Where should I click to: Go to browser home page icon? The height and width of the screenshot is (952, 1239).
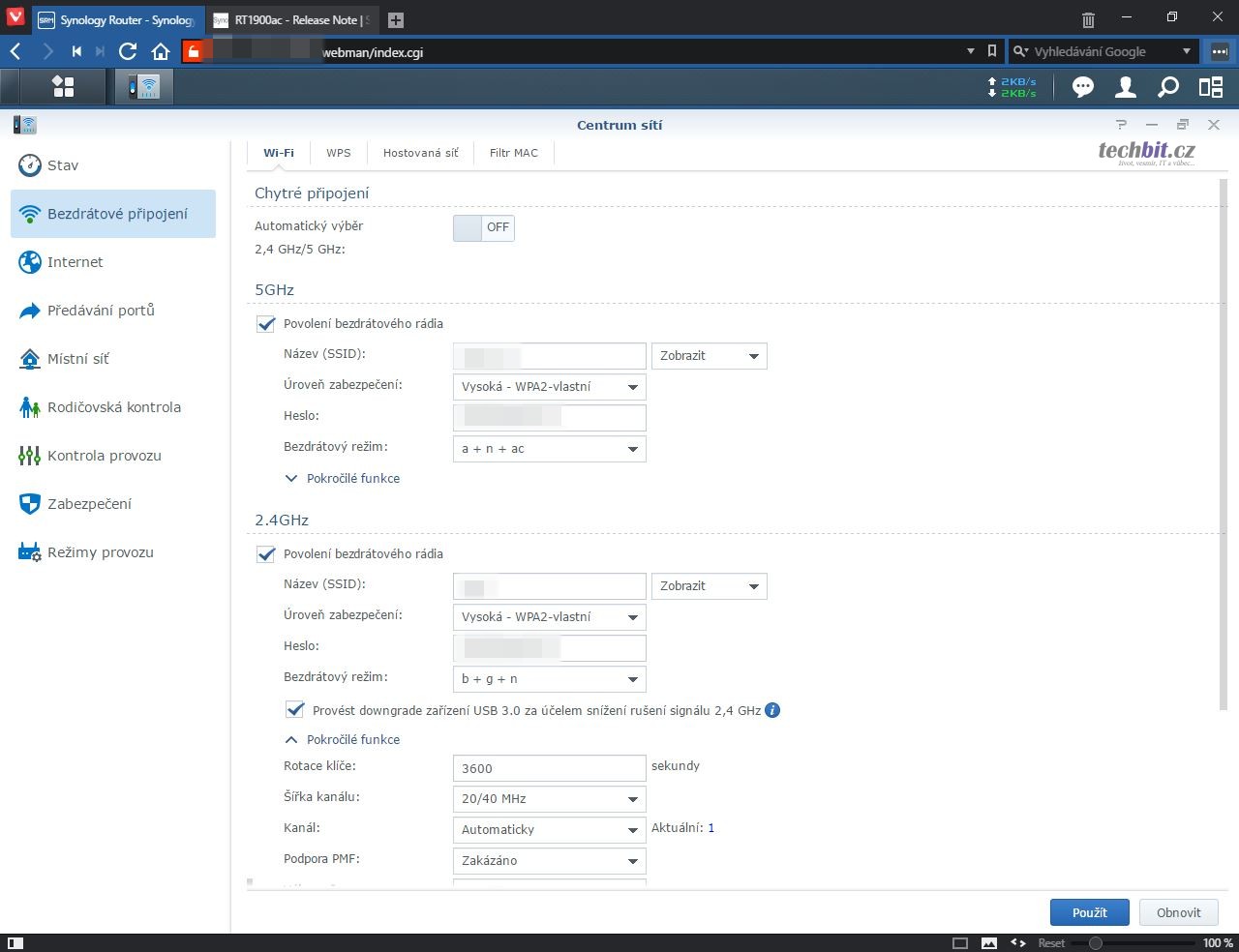click(x=161, y=51)
